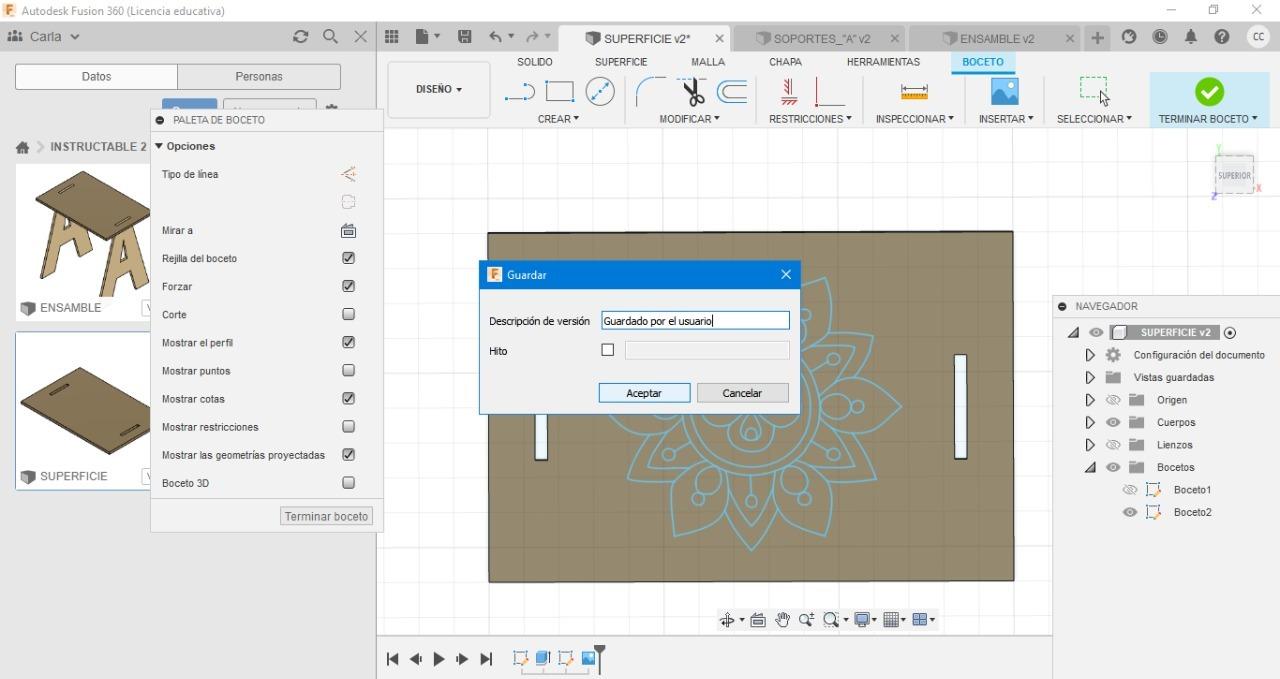Switch to the SUPERFICIE ribbon tab
The width and height of the screenshot is (1280, 679).
tap(621, 62)
